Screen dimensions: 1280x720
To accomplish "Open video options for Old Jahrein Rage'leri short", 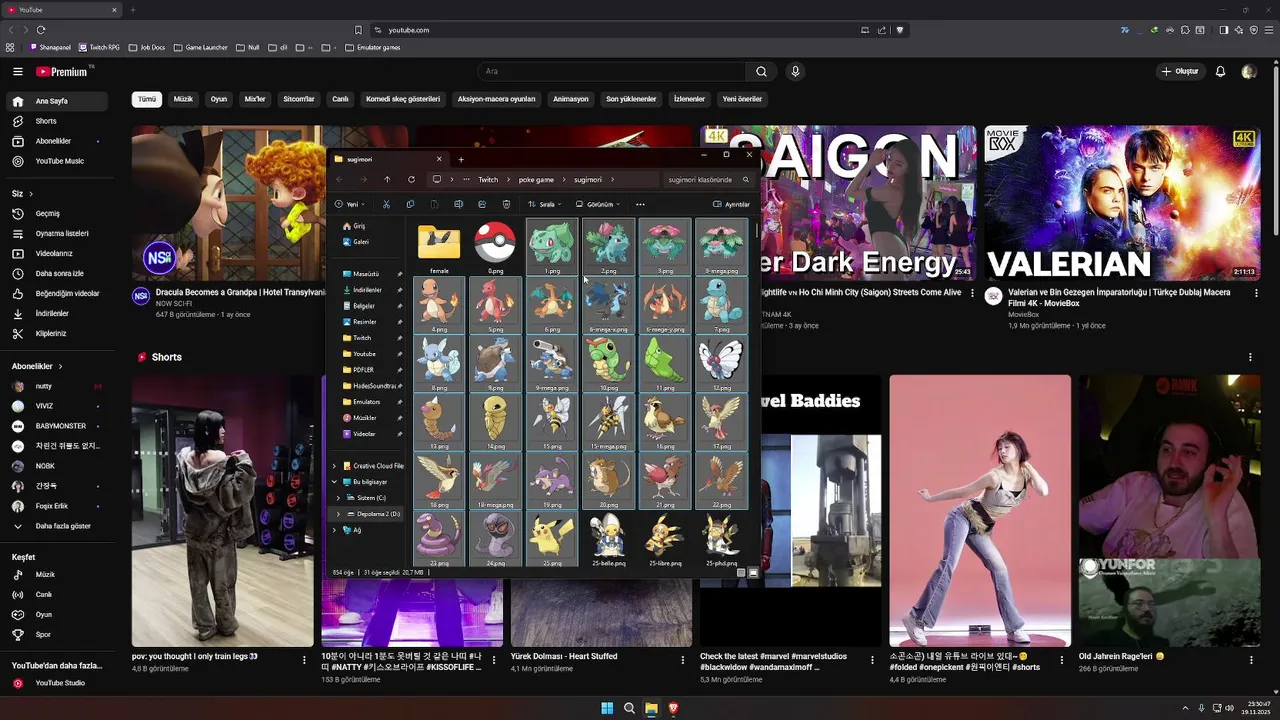I will 1250,660.
